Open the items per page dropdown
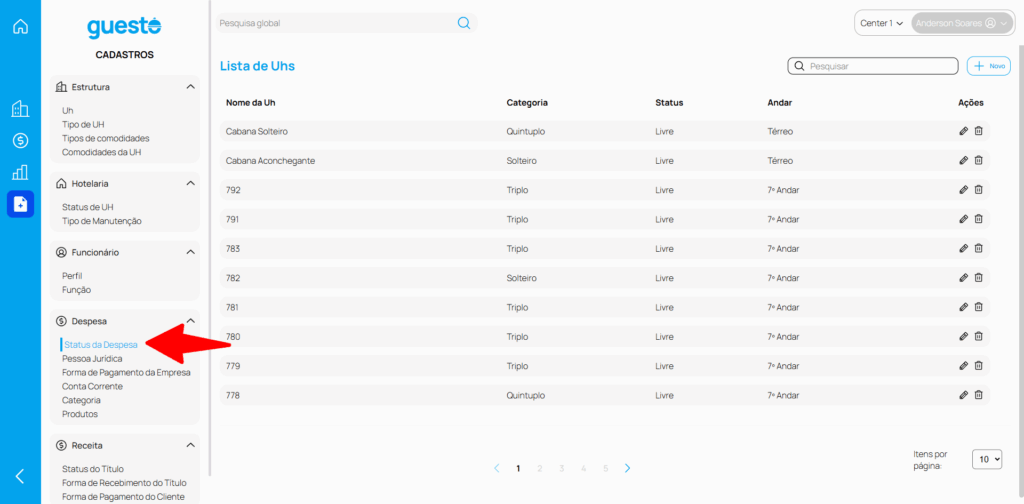 point(987,459)
